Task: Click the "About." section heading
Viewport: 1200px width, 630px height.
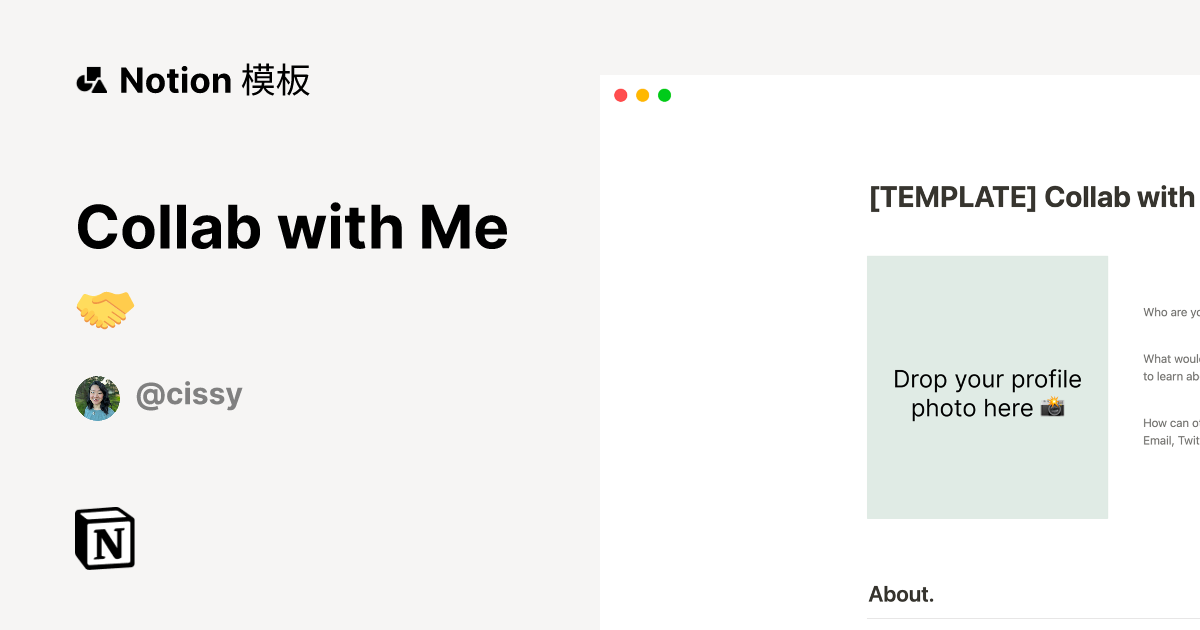Action: 901,594
